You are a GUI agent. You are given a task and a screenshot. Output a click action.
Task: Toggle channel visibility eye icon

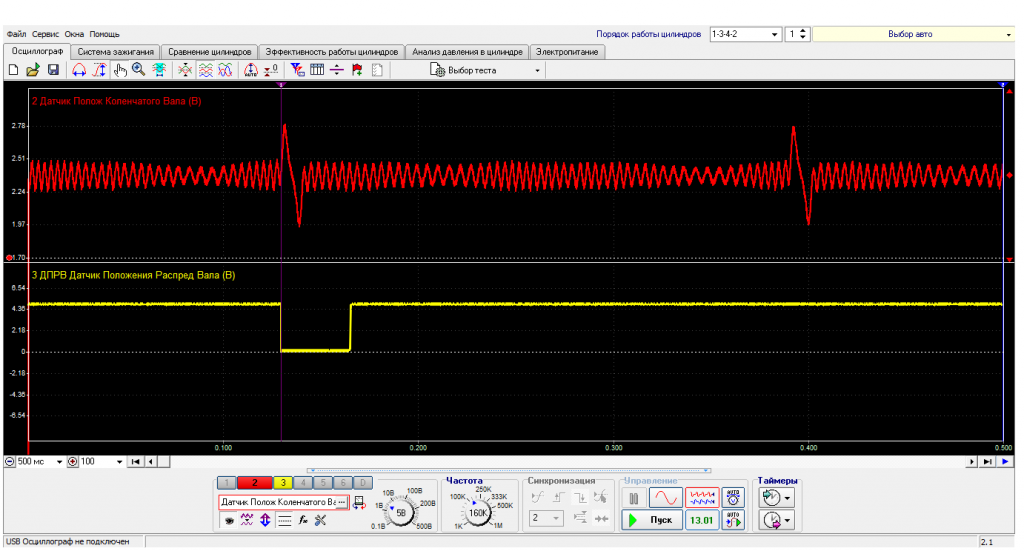pos(229,521)
